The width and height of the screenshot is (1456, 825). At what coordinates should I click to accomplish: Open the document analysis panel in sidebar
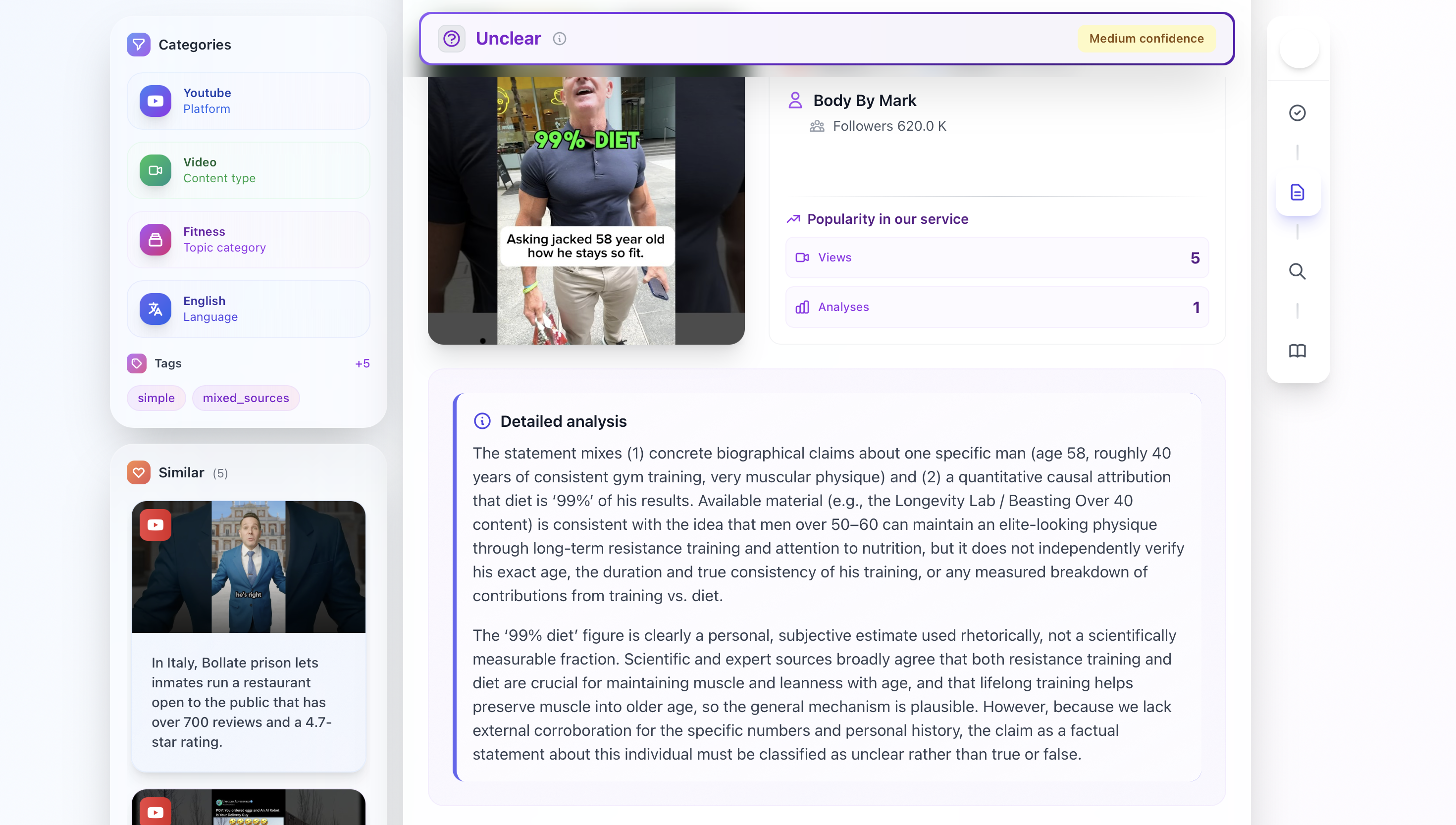[x=1298, y=193]
